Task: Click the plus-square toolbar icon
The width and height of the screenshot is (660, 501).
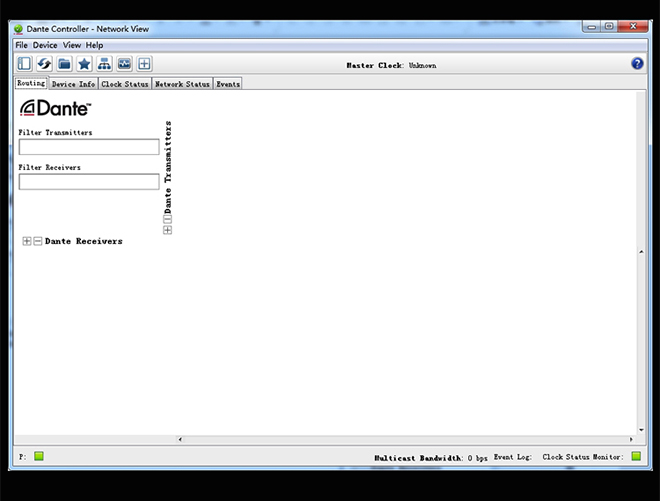Action: coord(144,64)
